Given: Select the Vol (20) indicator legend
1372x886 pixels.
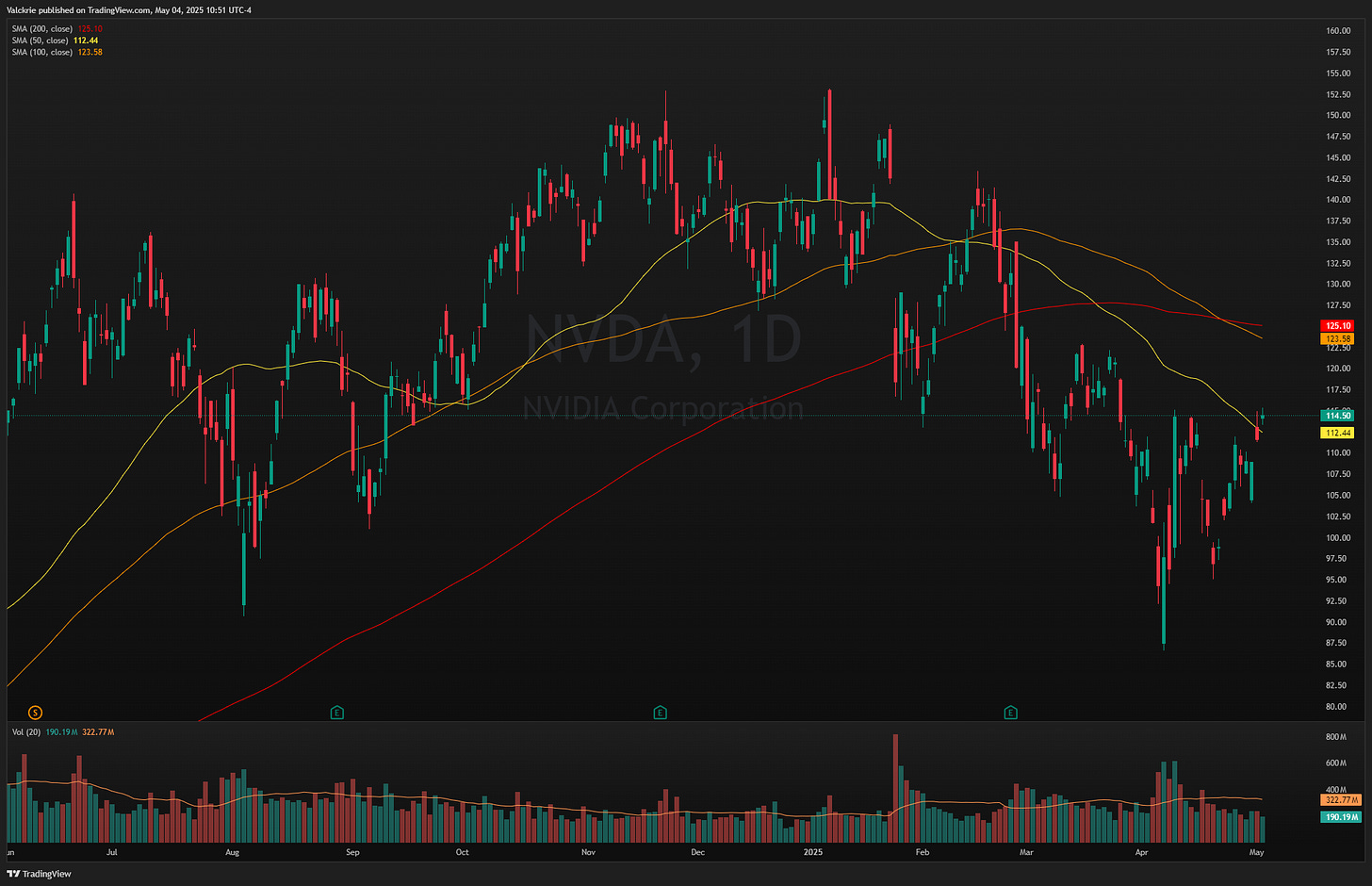Looking at the screenshot, I should click(63, 732).
